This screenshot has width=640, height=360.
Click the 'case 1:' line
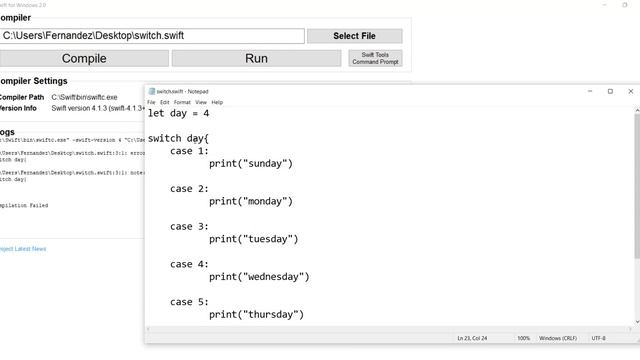click(189, 151)
